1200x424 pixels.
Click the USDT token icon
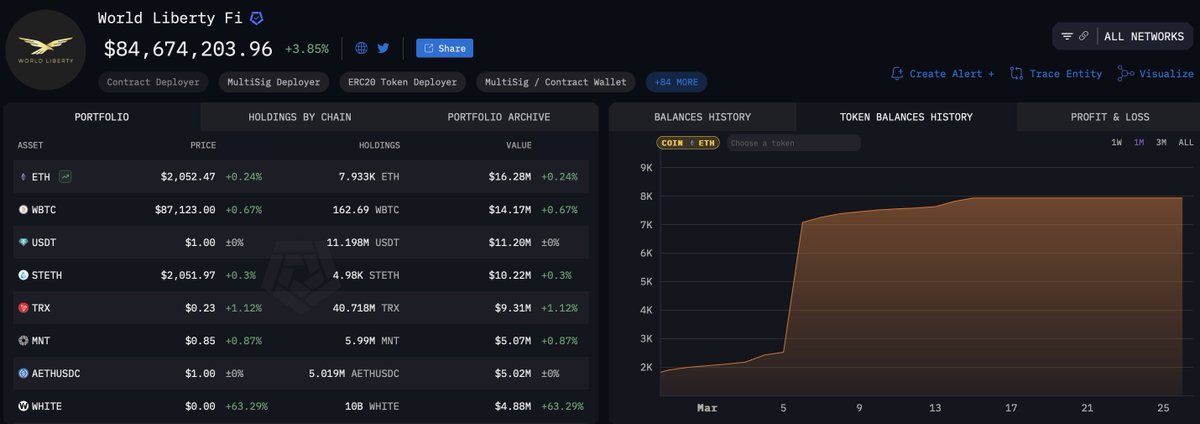(23, 243)
